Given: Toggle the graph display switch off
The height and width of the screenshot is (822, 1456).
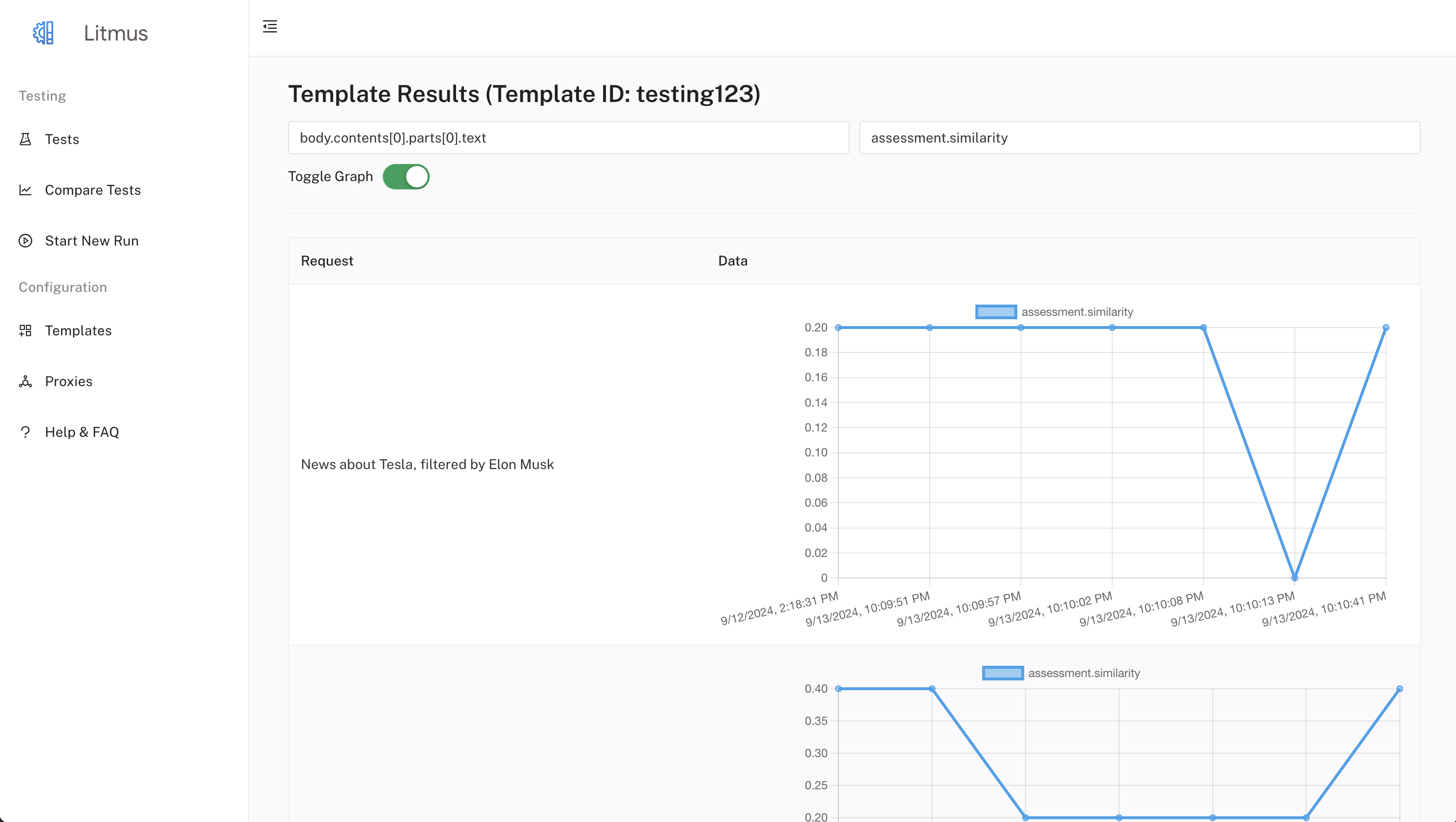Looking at the screenshot, I should point(407,176).
